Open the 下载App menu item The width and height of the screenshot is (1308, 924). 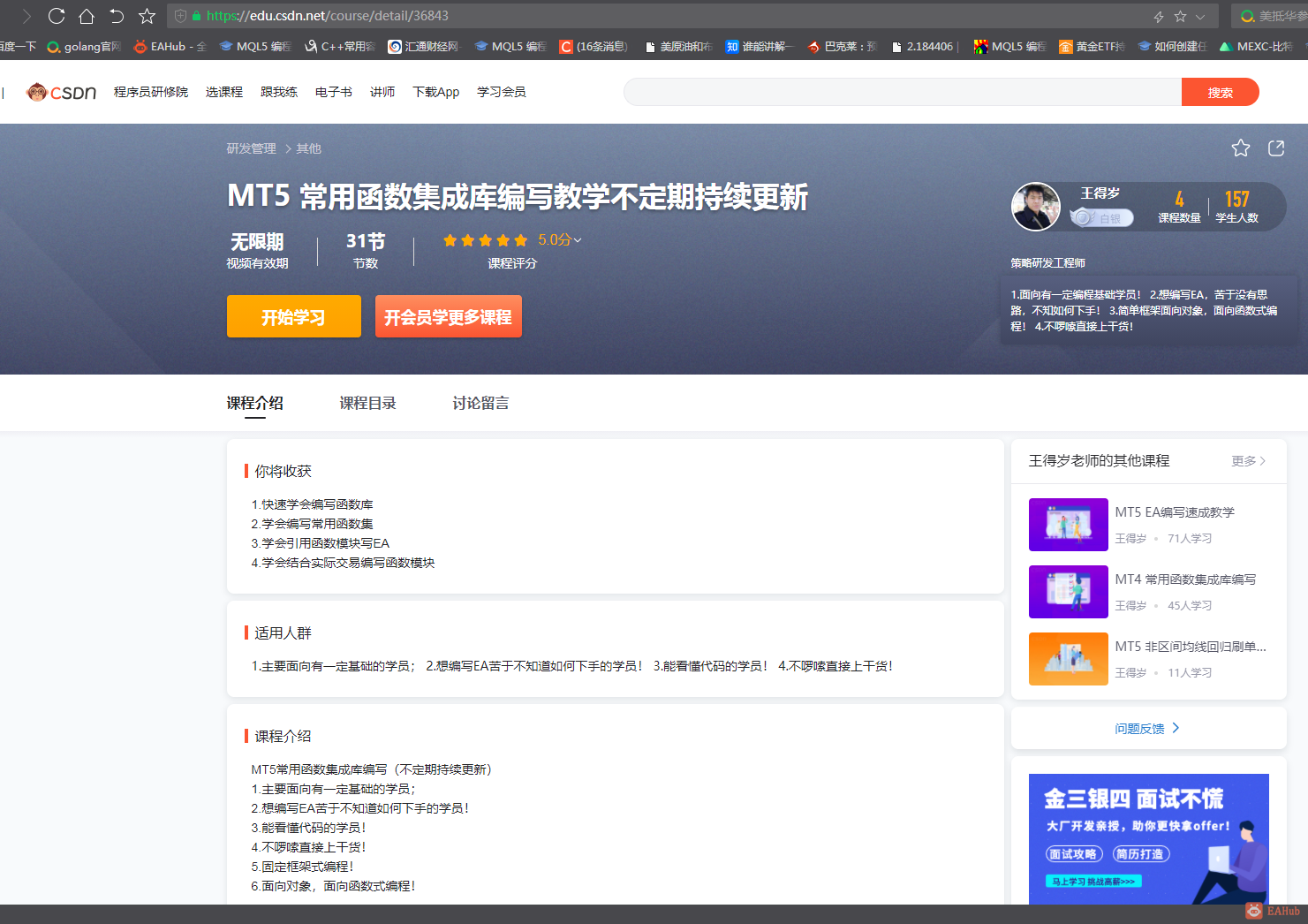tap(435, 92)
